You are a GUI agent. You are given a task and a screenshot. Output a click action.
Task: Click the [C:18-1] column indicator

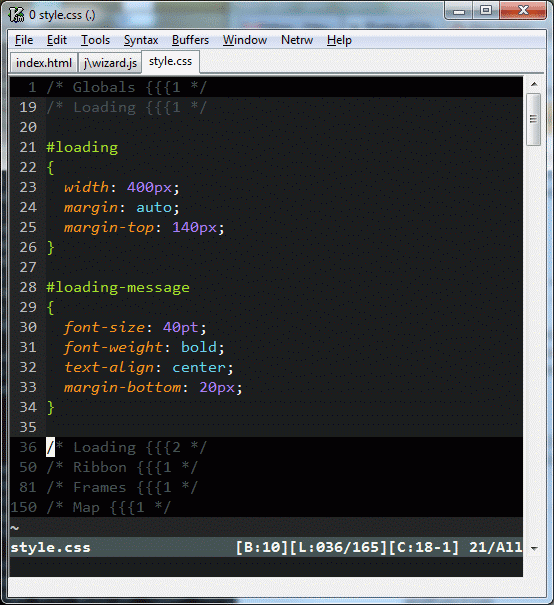click(424, 548)
